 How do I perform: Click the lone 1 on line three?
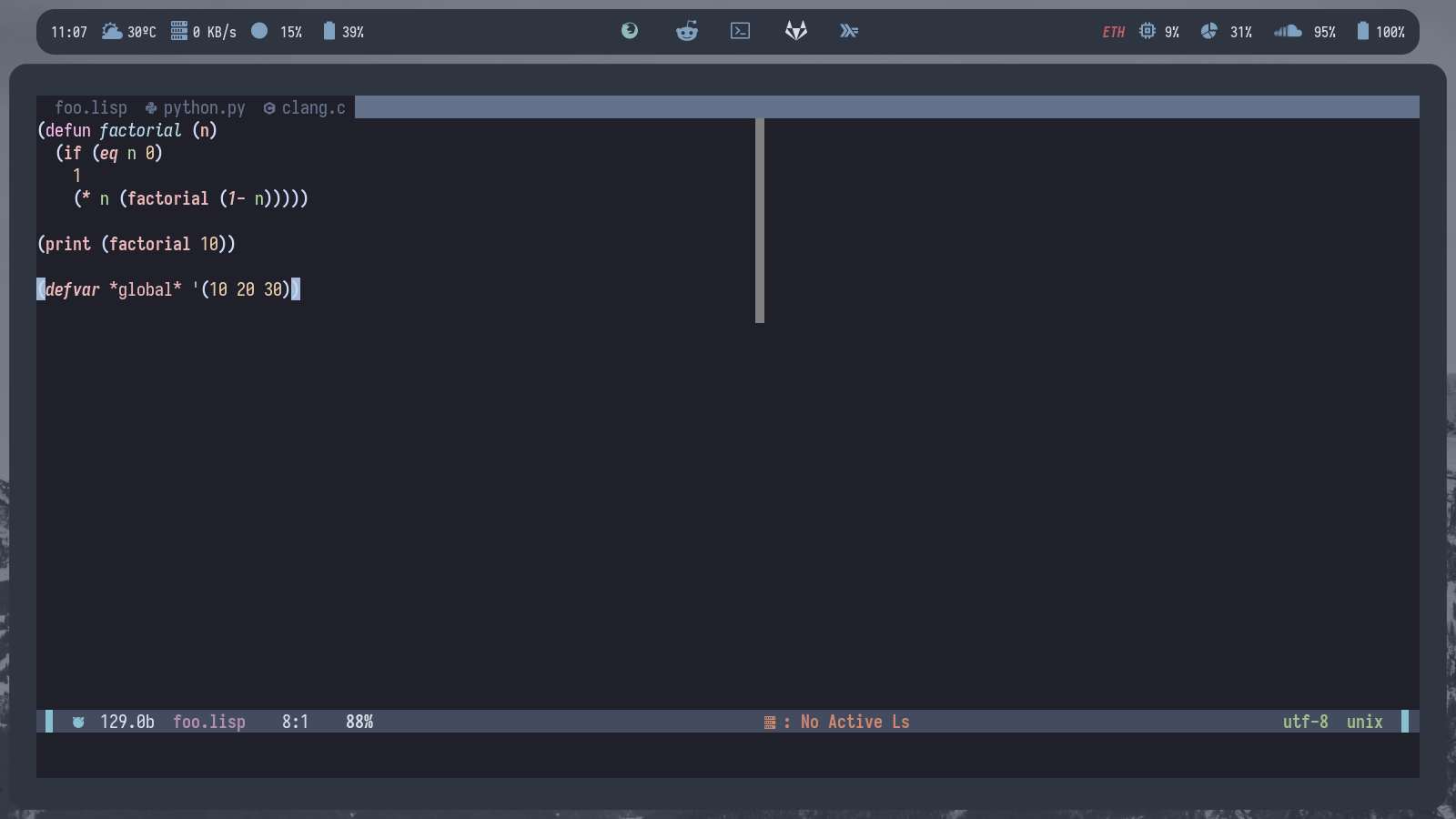[x=77, y=176]
